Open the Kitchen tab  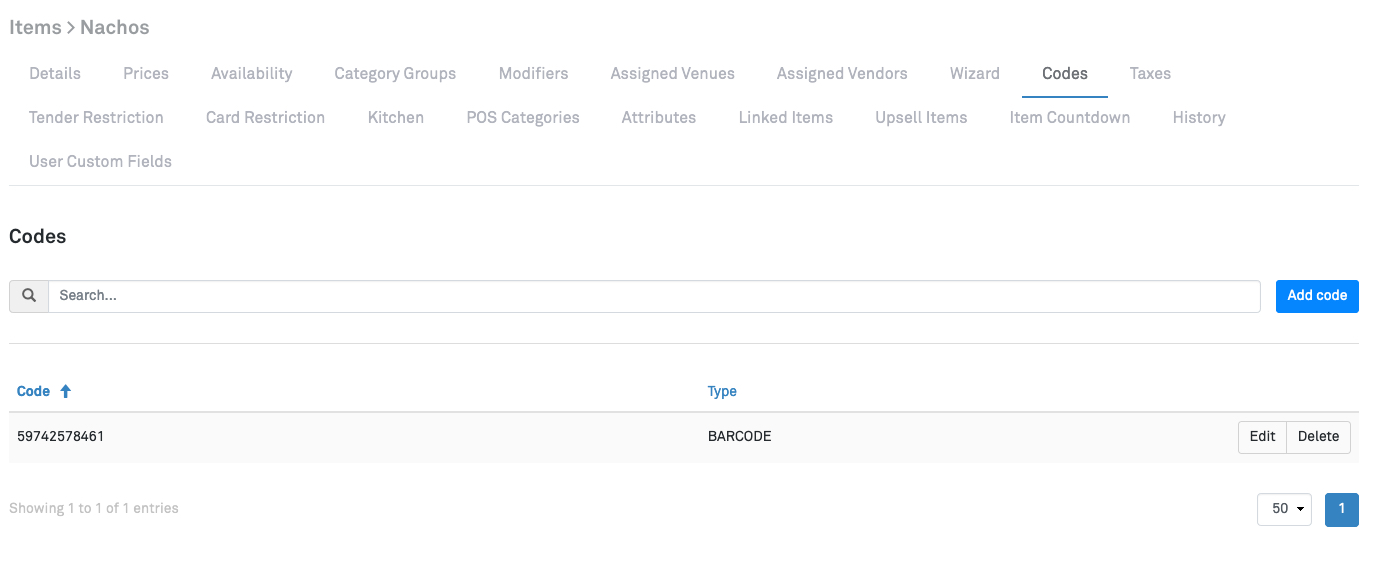coord(396,118)
